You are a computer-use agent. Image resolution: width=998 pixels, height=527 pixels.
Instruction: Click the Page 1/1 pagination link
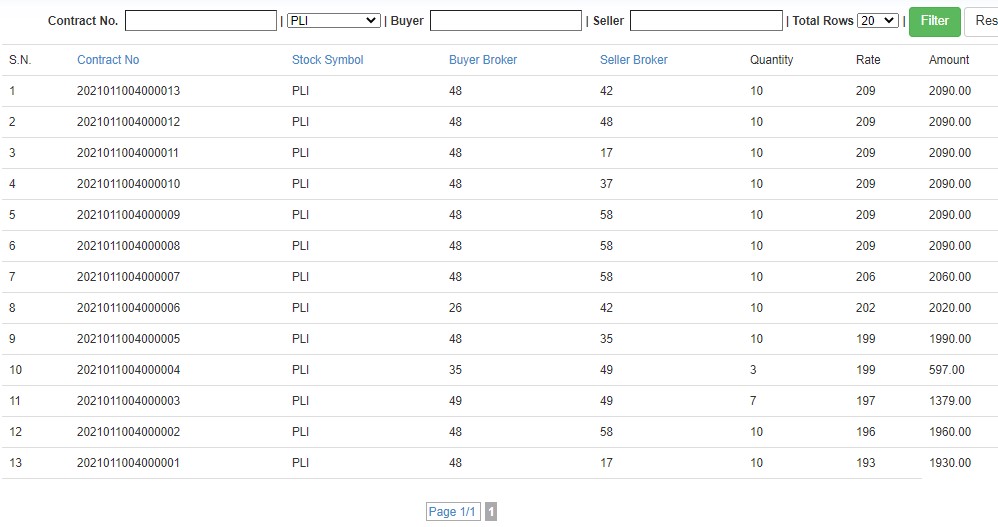452,512
